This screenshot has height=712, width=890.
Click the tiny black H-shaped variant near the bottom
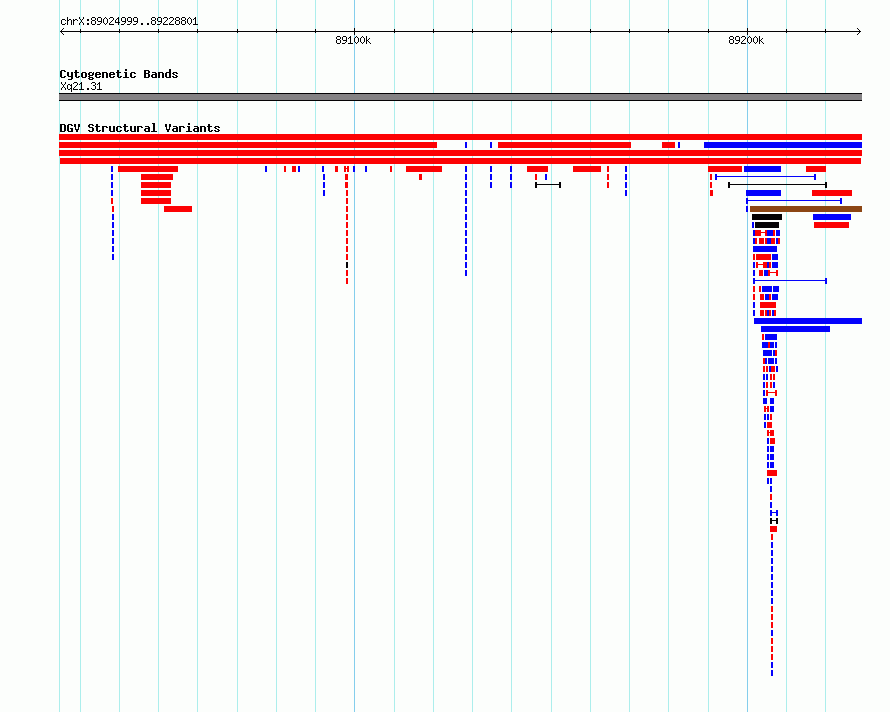pyautogui.click(x=774, y=521)
